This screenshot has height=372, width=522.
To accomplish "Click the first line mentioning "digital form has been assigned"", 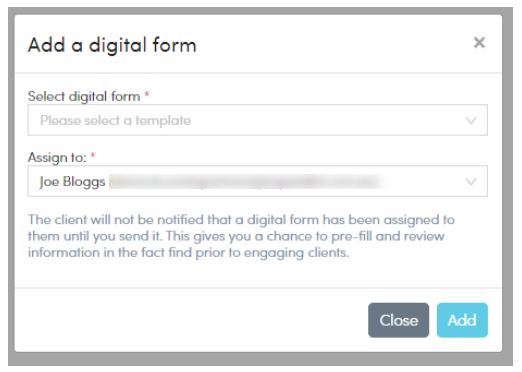I will (x=241, y=220).
